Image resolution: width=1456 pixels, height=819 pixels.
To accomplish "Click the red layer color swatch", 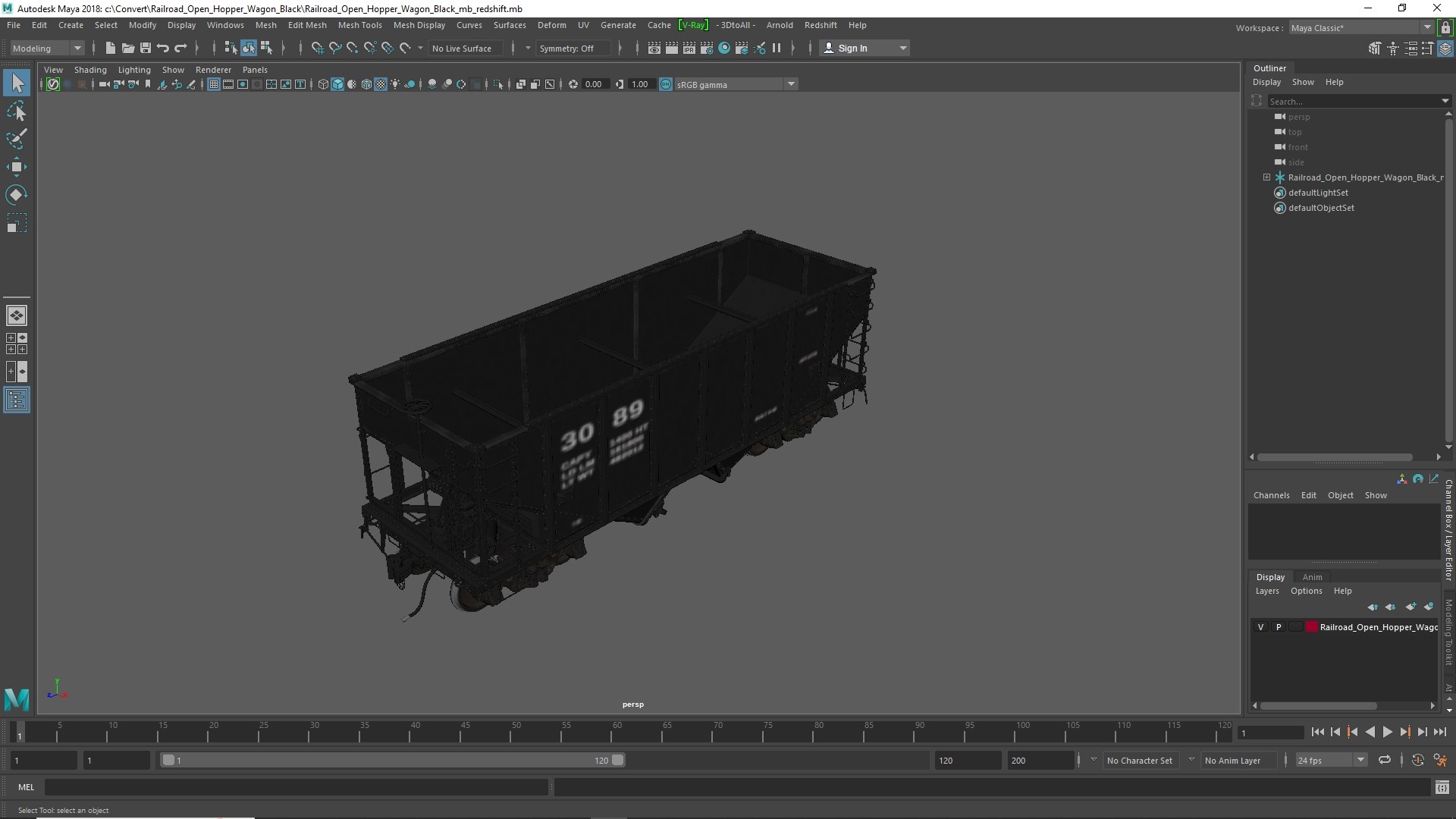I will click(x=1311, y=627).
